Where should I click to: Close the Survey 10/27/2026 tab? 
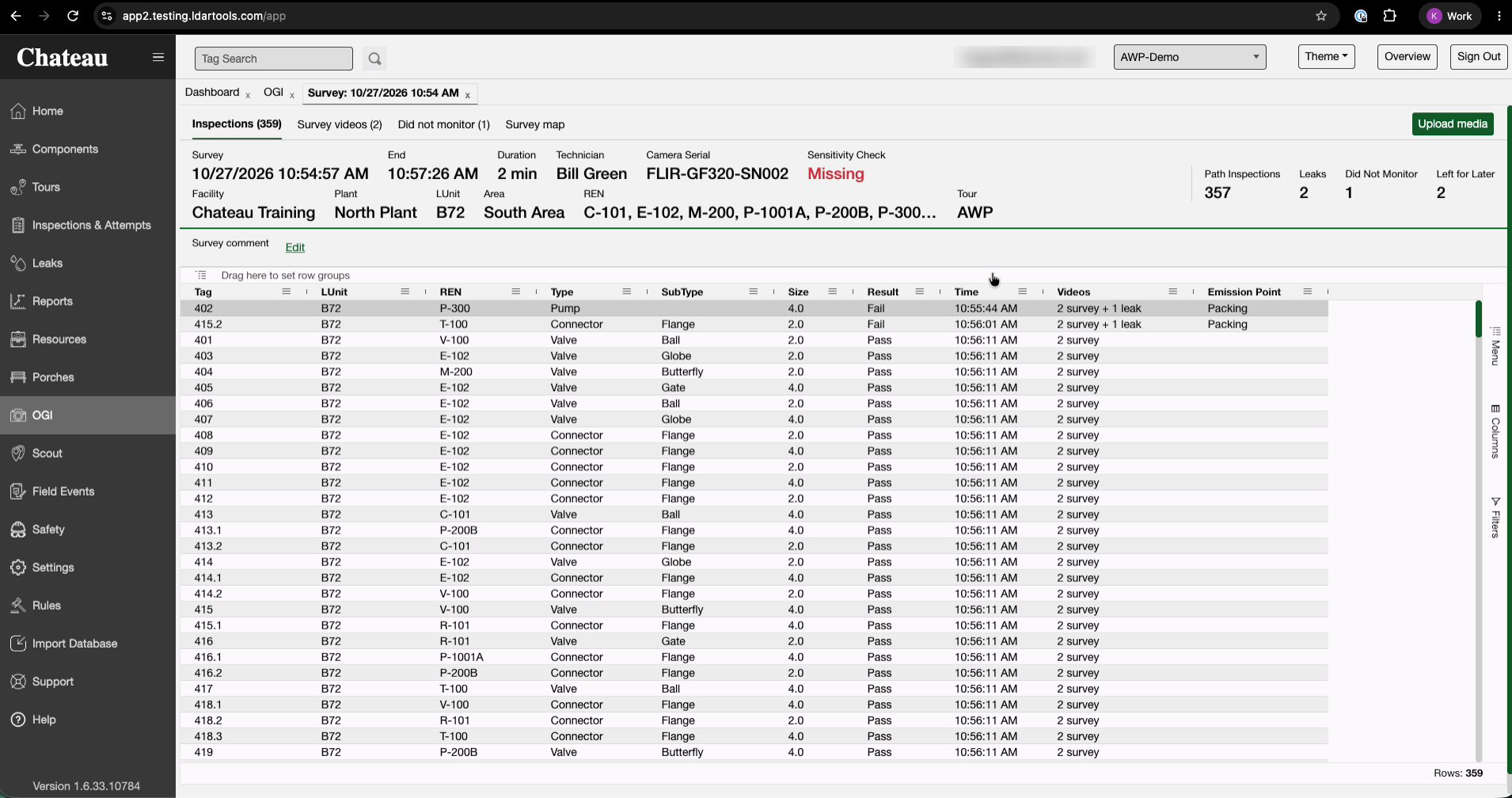[468, 96]
